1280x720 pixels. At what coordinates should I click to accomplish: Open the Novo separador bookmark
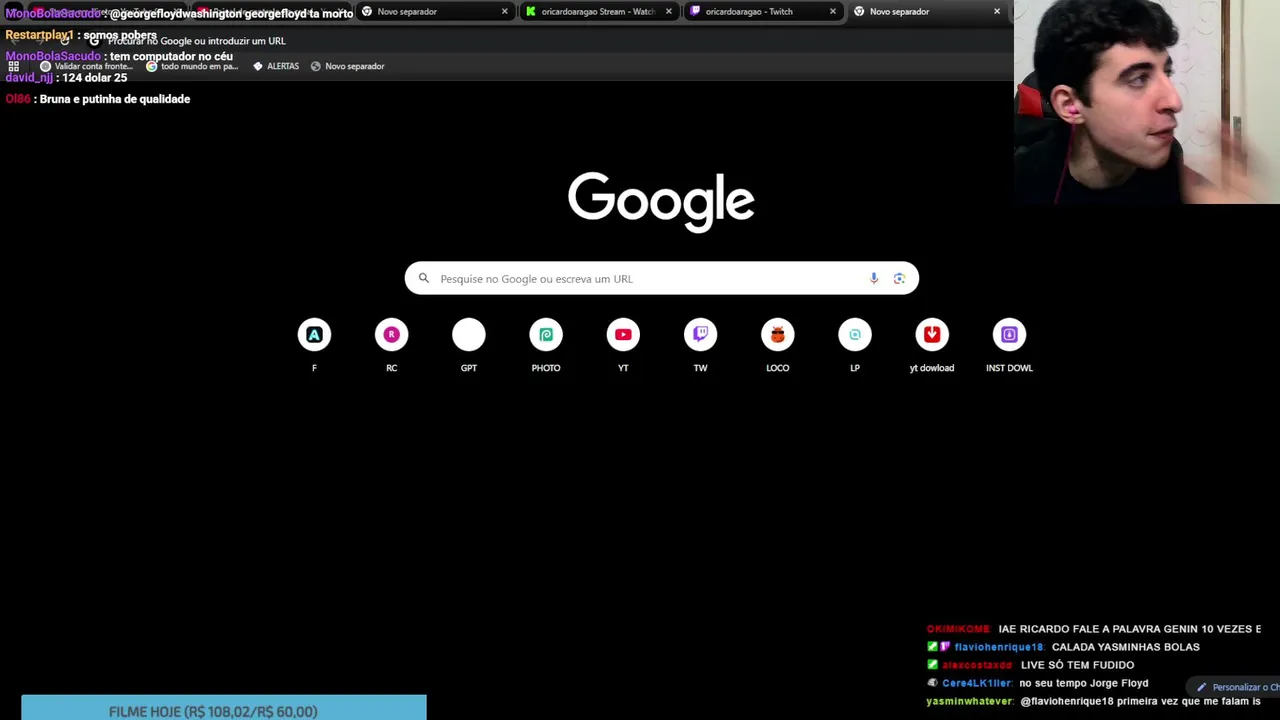click(x=347, y=66)
